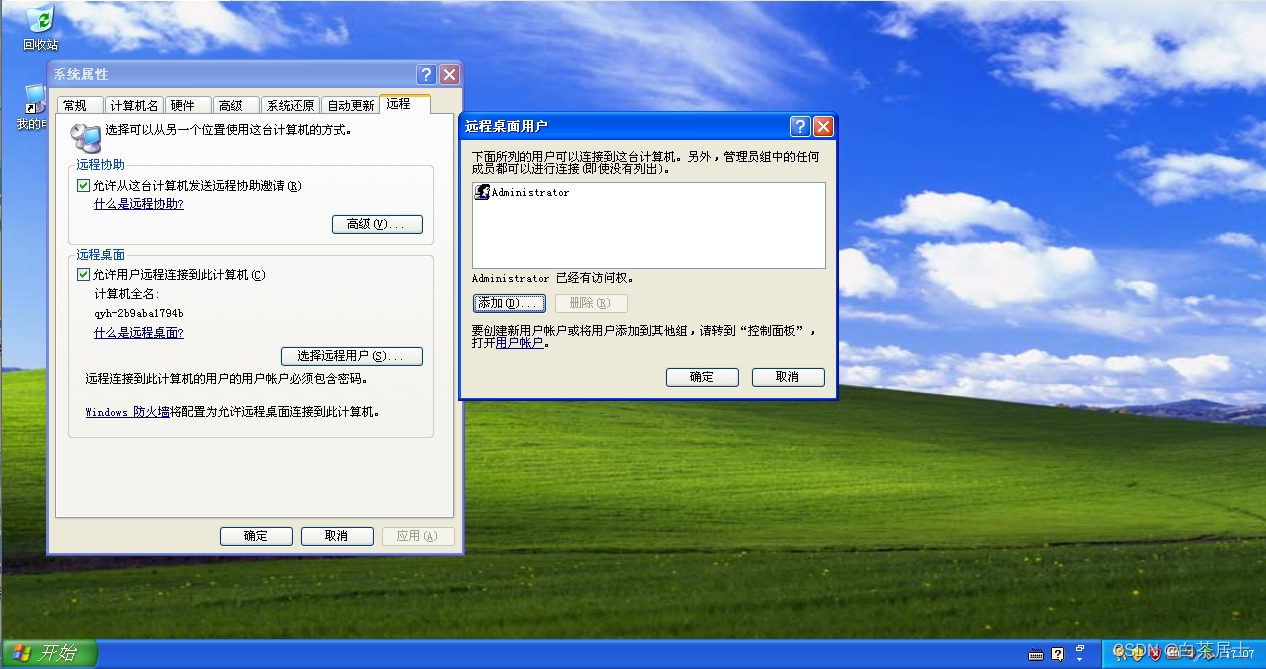Viewport: 1266px width, 669px height.
Task: Click the red security shield tray icon
Action: coord(1155,653)
